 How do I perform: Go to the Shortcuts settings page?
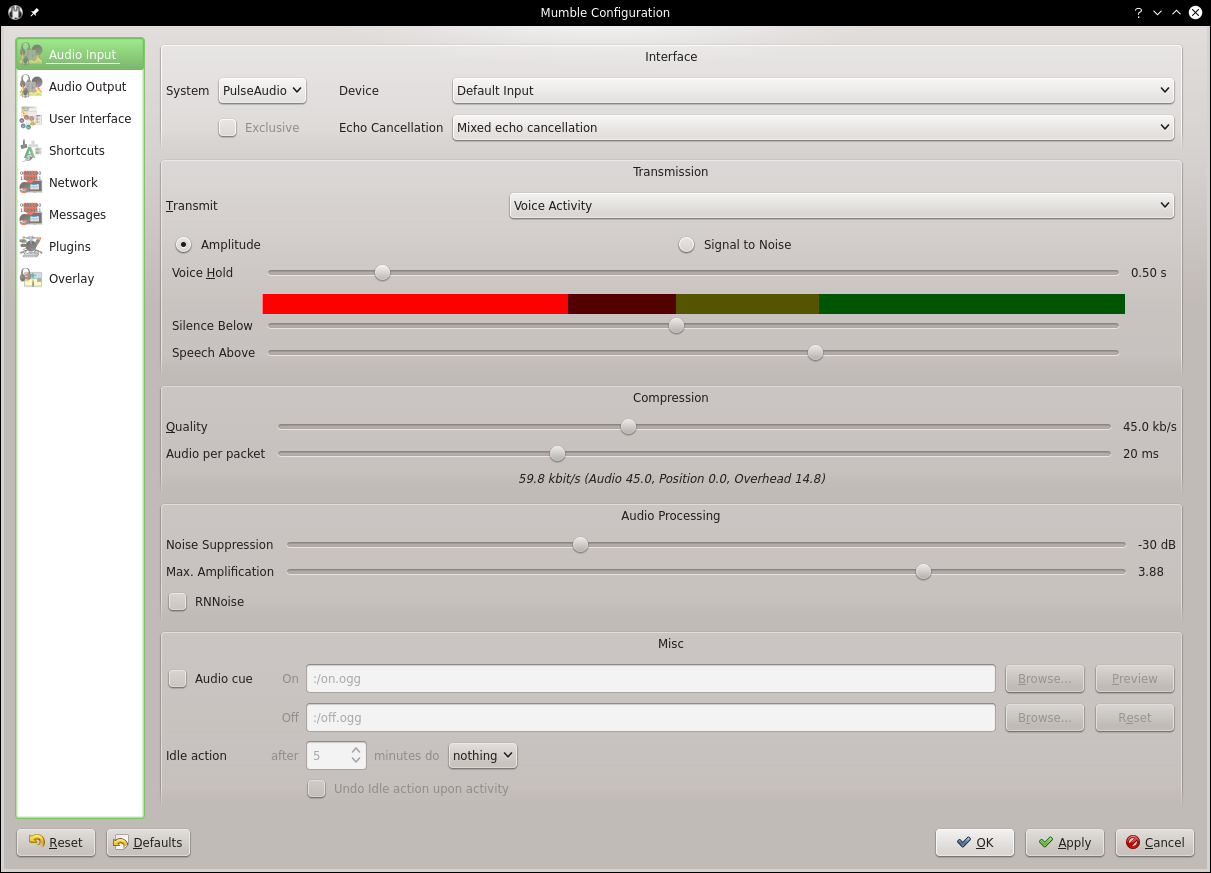coord(80,151)
